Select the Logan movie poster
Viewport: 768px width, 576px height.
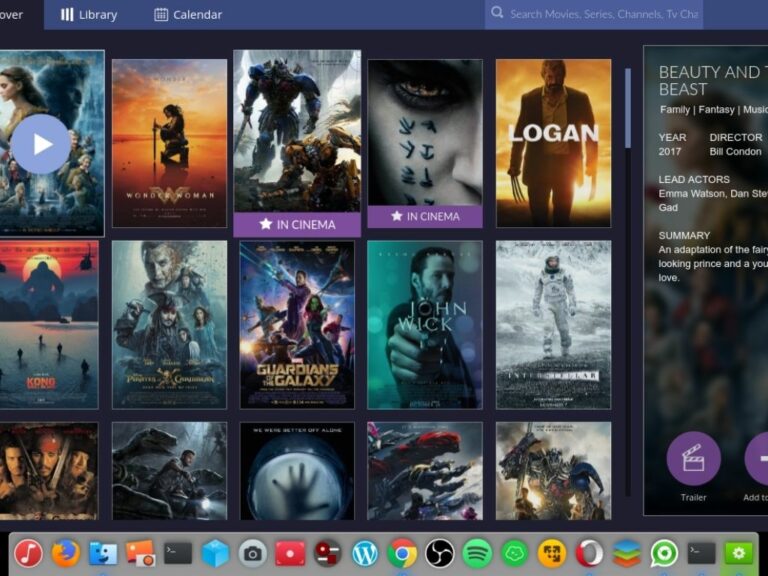pyautogui.click(x=553, y=143)
